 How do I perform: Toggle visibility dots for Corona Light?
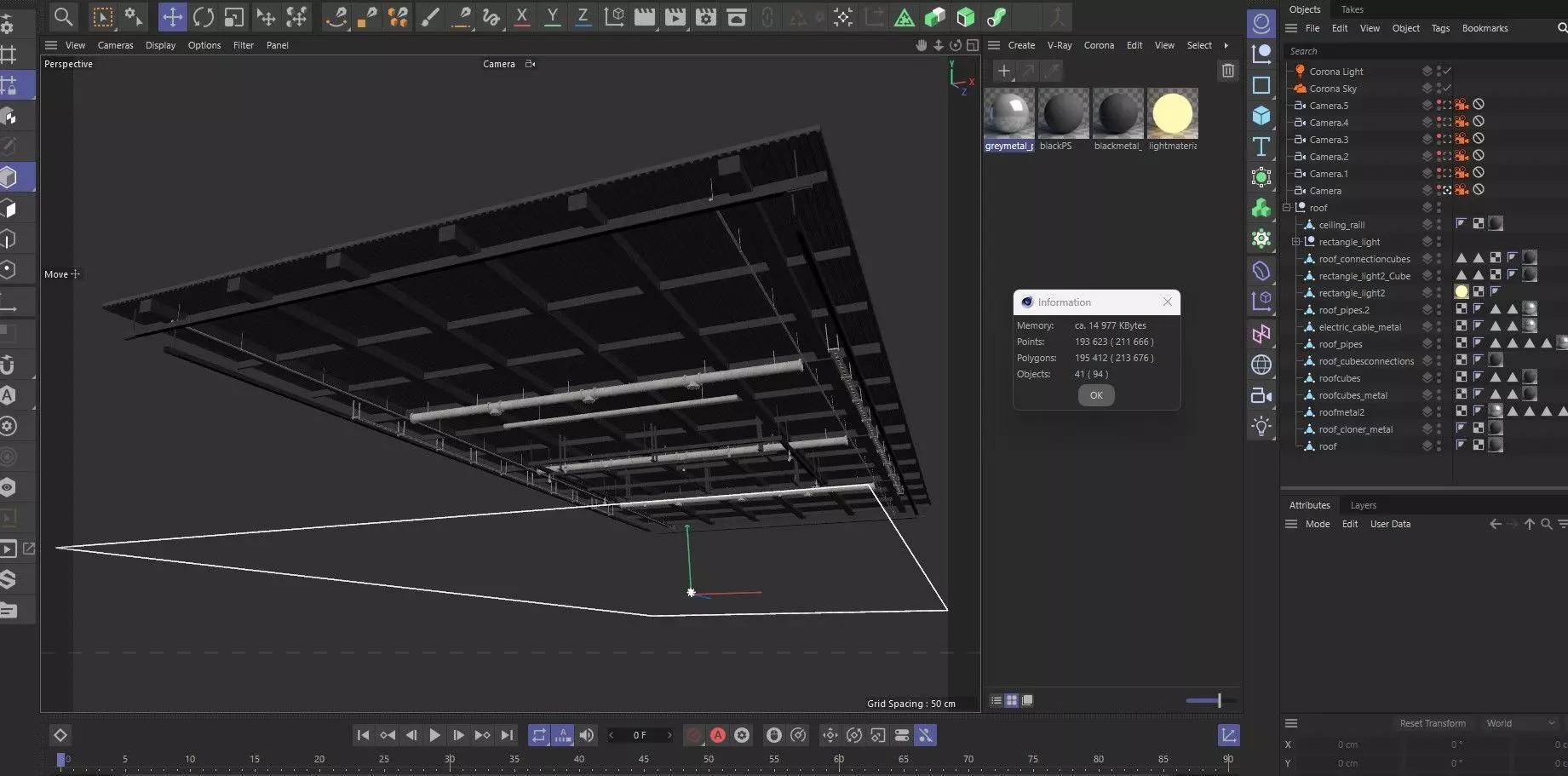(1439, 71)
